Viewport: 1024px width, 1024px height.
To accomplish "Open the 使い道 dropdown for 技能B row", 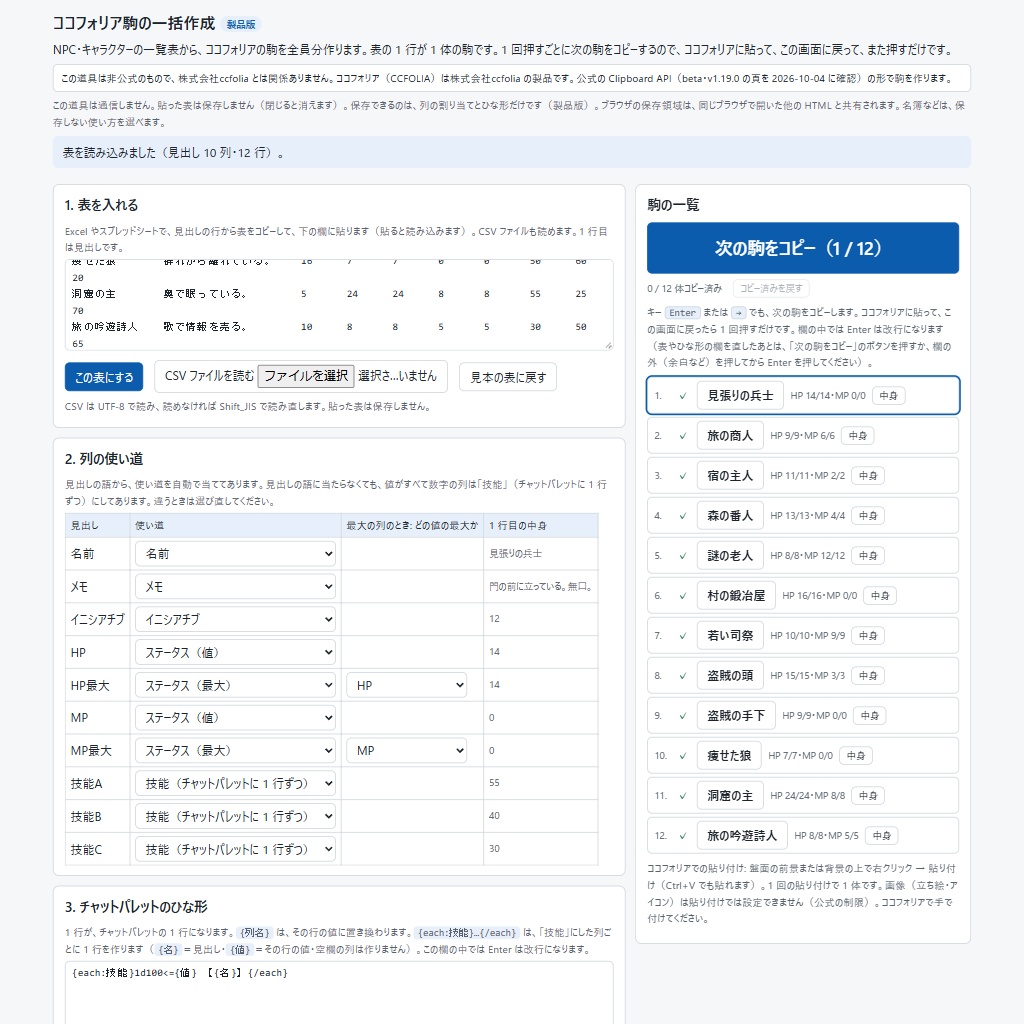I will coord(235,816).
